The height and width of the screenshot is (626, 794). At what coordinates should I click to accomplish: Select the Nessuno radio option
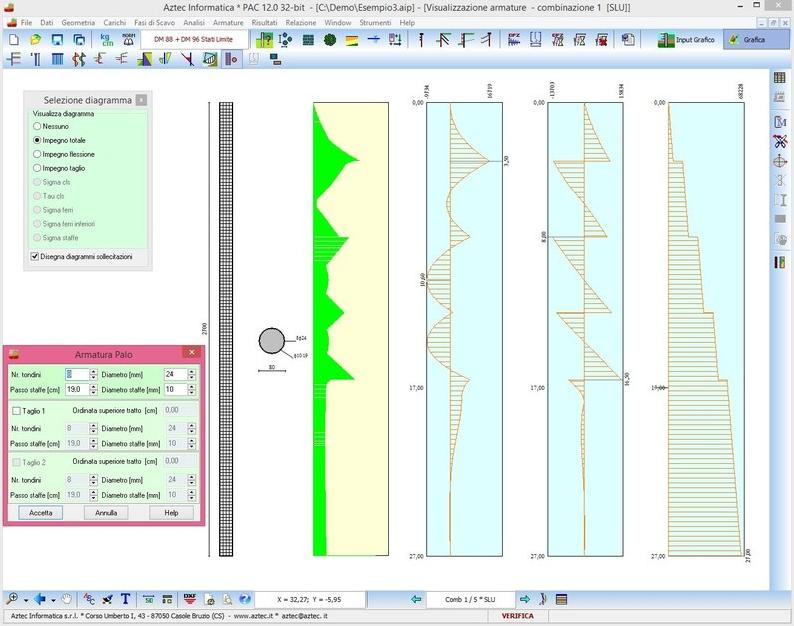click(37, 127)
